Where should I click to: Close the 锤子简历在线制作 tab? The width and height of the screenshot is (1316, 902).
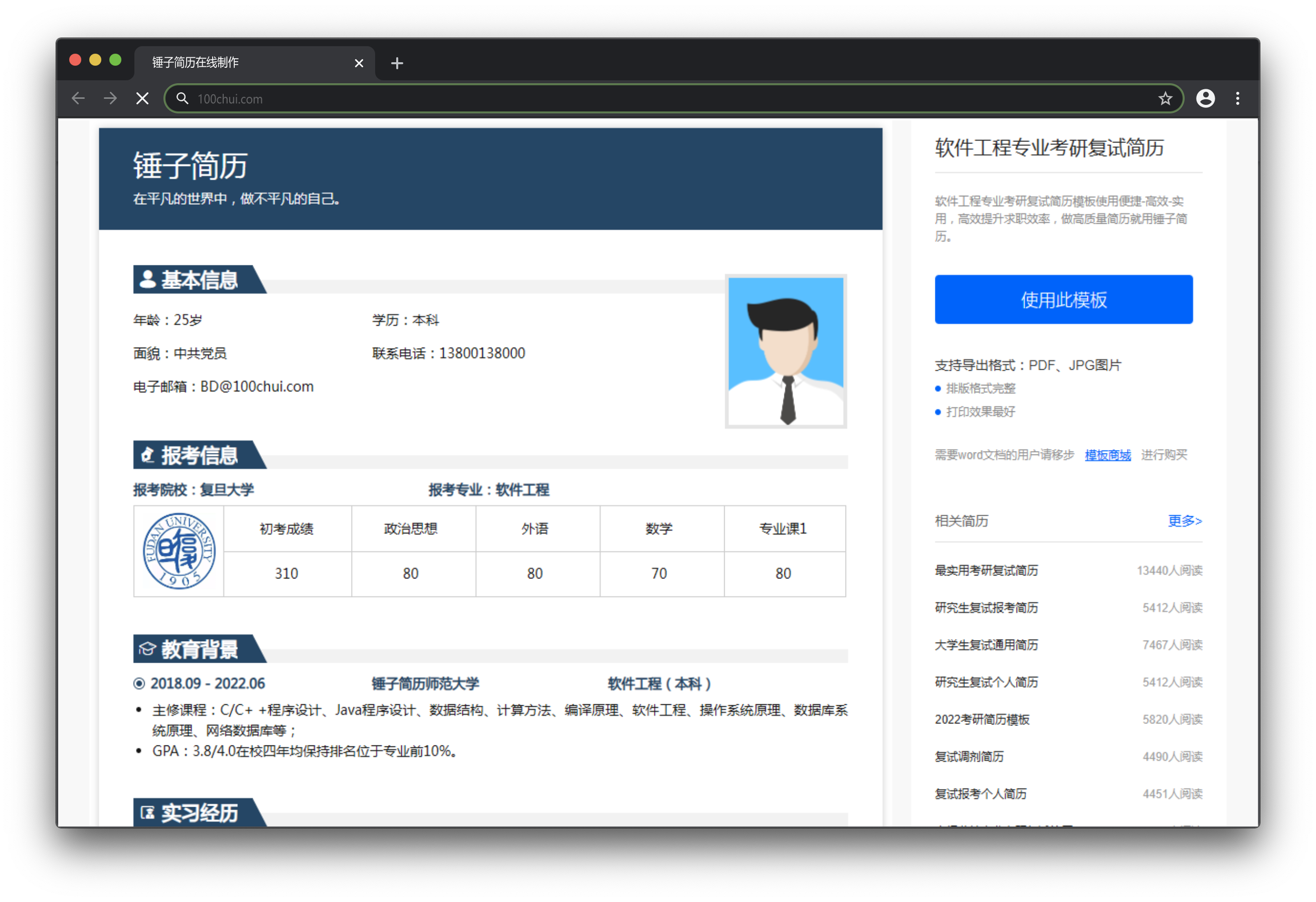(x=359, y=63)
